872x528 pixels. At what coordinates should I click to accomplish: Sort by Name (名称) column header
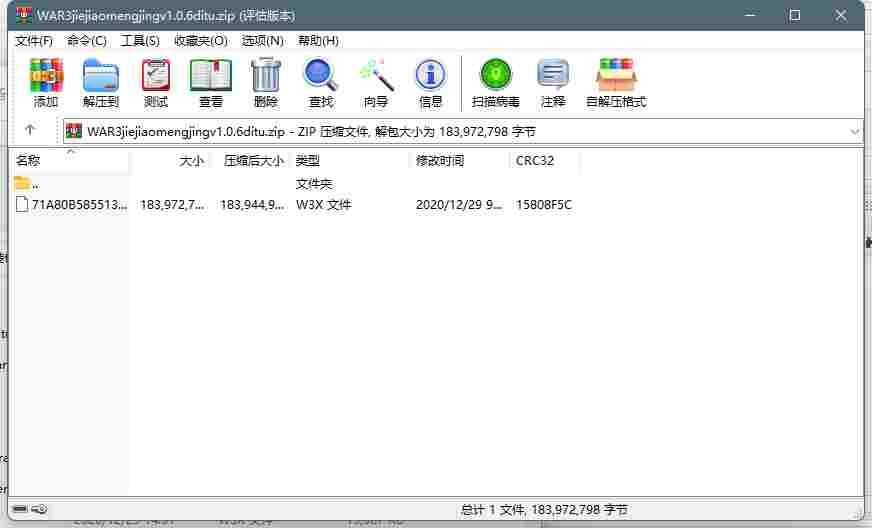(71, 161)
